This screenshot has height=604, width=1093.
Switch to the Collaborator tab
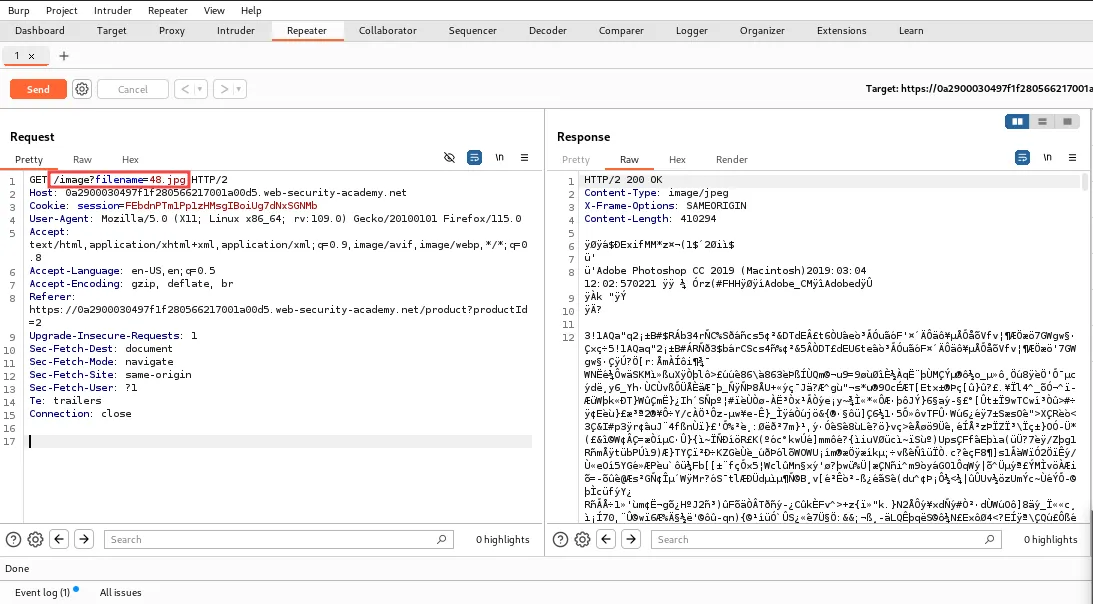click(x=388, y=31)
